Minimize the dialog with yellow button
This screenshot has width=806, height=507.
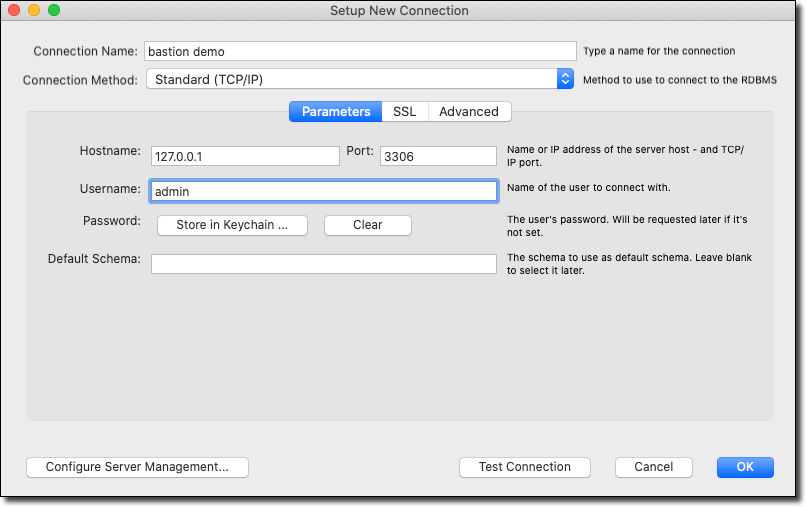[34, 10]
